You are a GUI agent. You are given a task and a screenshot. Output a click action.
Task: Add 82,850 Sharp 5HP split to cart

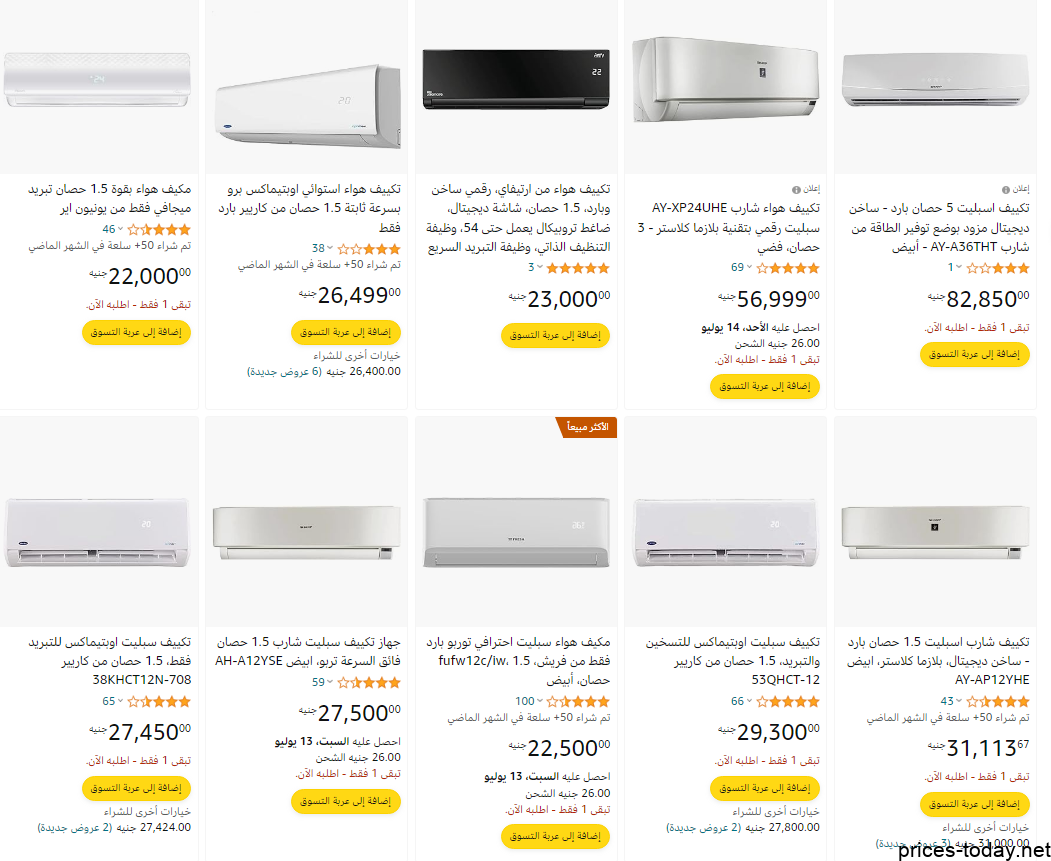pyautogui.click(x=975, y=354)
